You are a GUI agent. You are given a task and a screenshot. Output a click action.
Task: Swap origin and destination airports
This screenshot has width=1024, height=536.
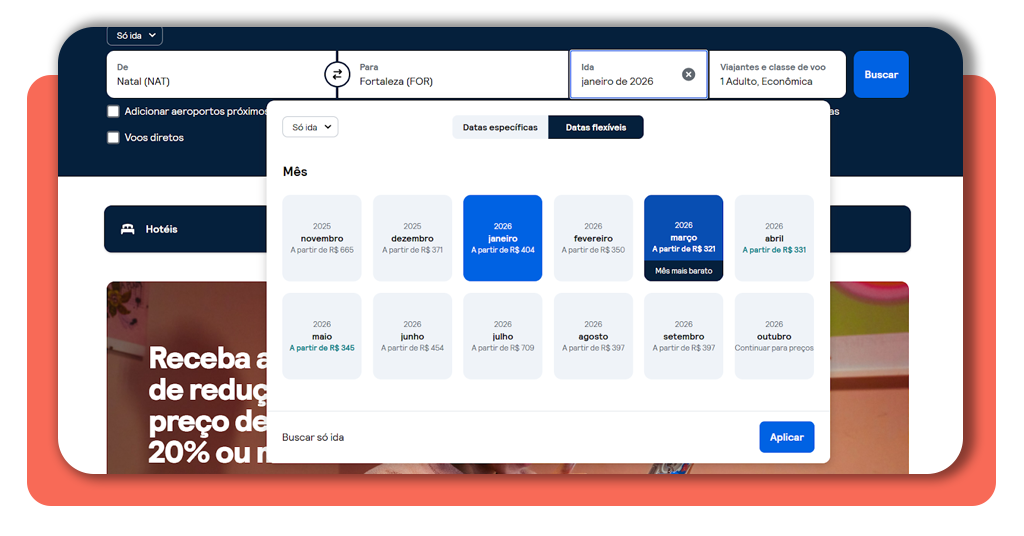(x=337, y=74)
